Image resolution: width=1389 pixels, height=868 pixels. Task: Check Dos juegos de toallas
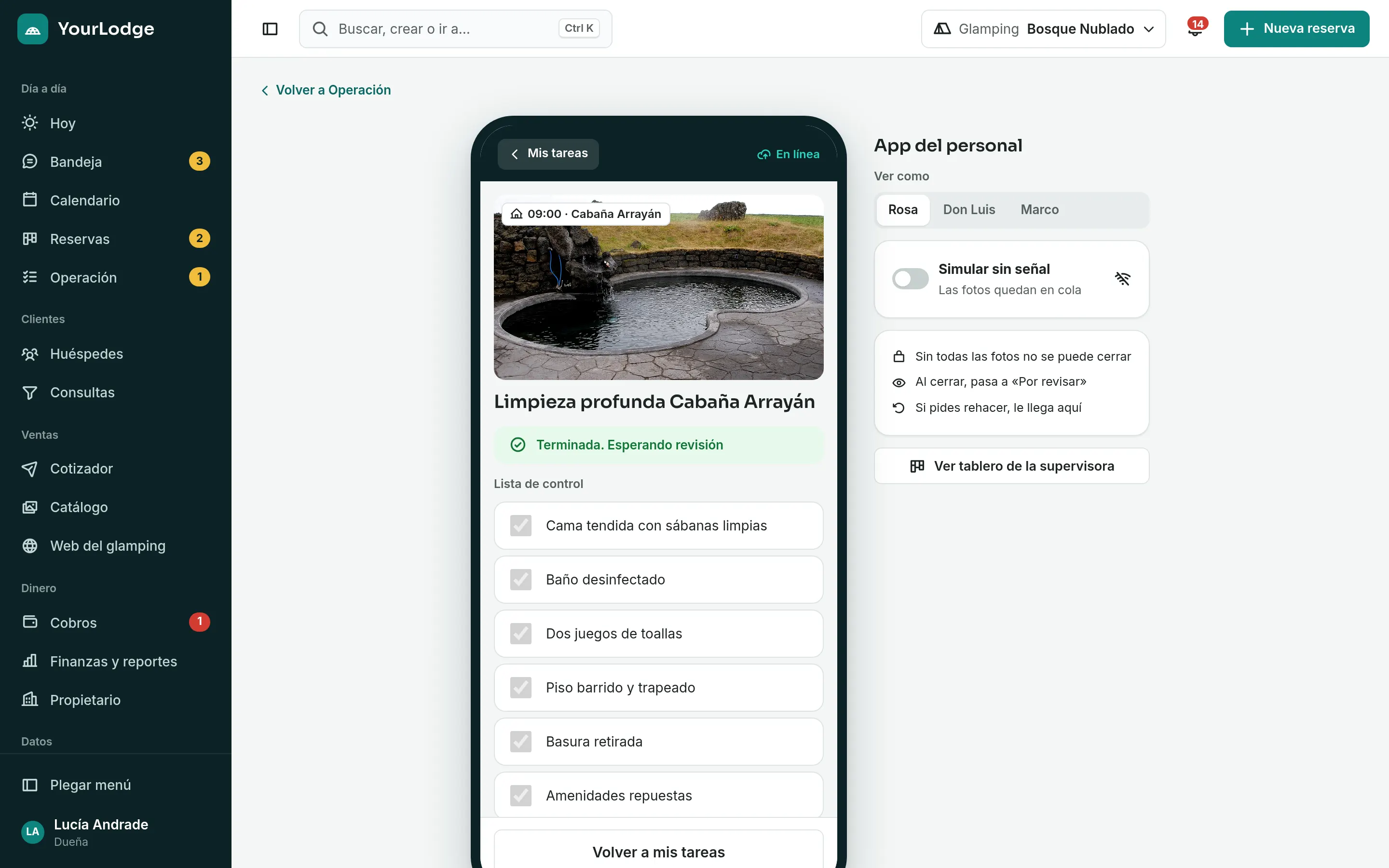tap(520, 633)
